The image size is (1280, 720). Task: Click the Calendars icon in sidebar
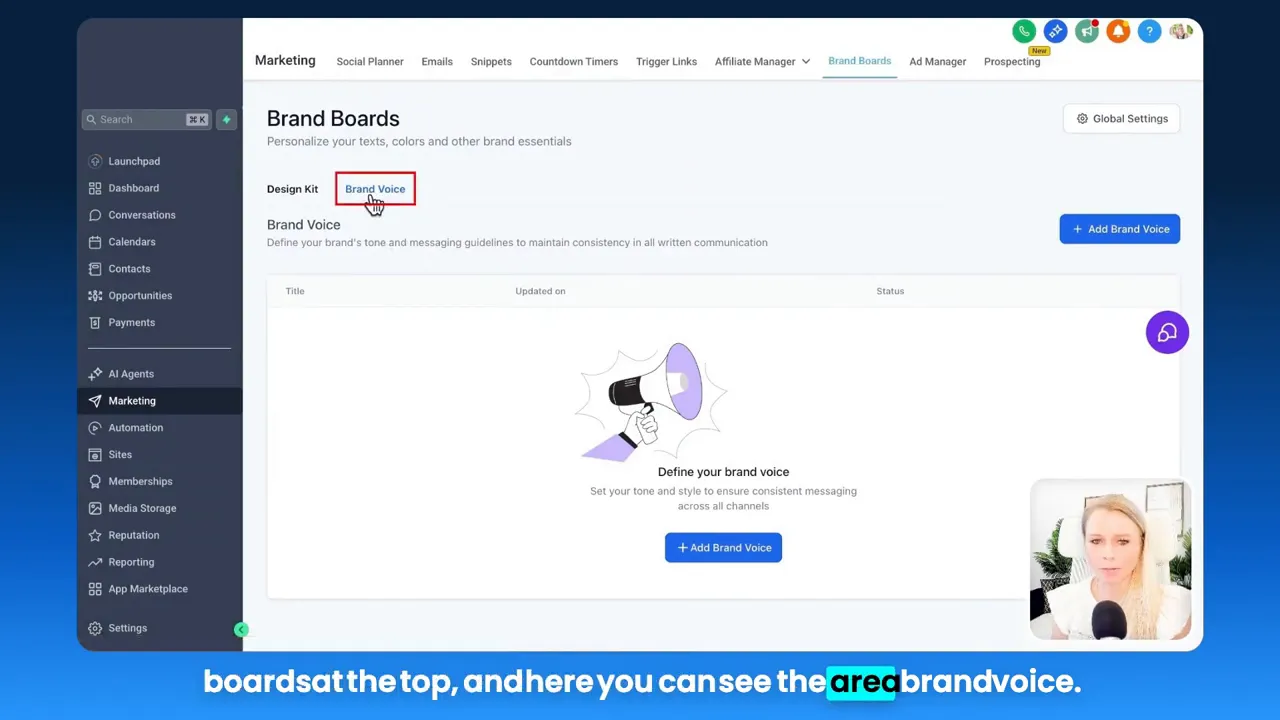pyautogui.click(x=95, y=242)
